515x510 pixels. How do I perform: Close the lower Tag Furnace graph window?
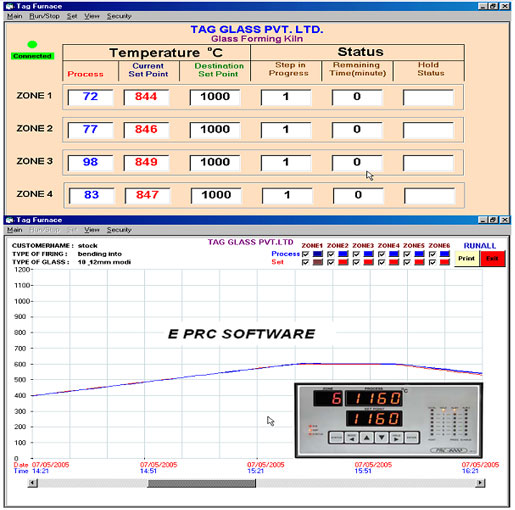click(505, 220)
